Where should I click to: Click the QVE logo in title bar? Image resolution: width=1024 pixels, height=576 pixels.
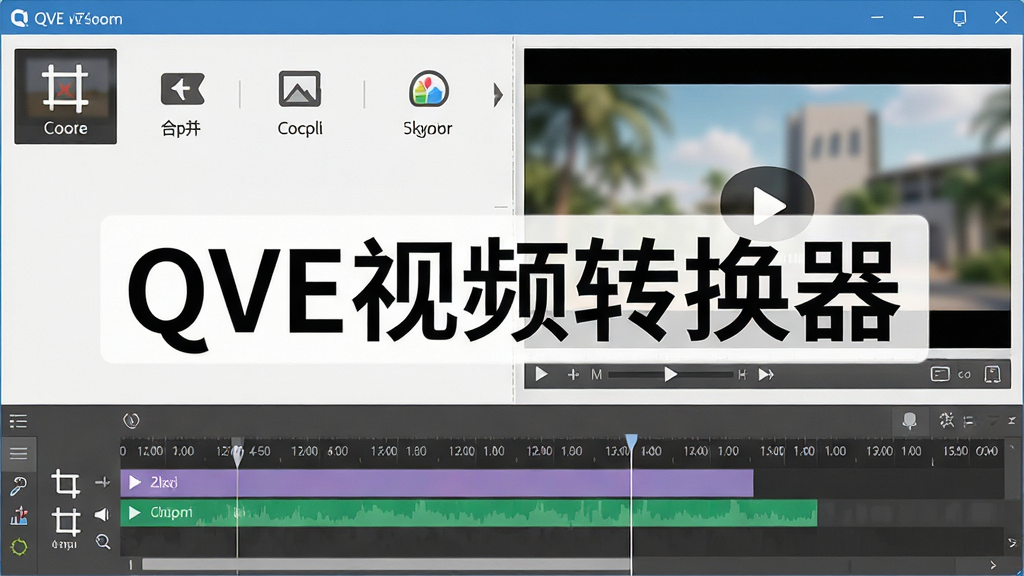20,18
